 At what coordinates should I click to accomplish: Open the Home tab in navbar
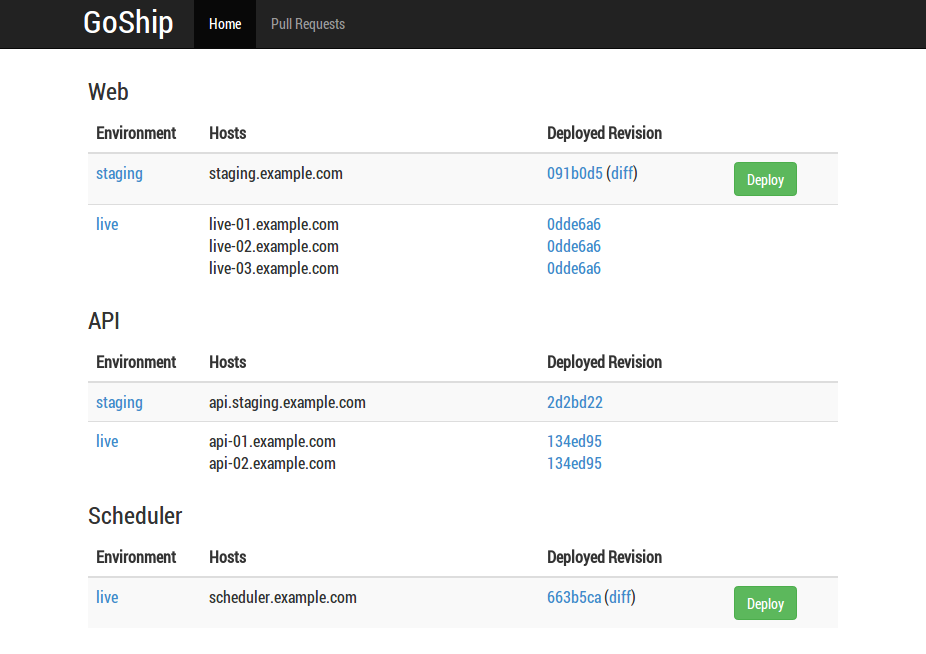[225, 24]
